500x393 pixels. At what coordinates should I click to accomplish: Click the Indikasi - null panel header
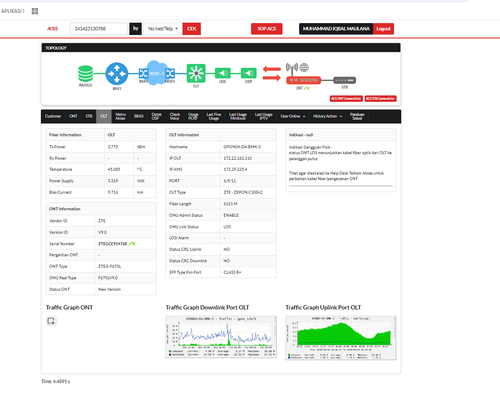click(341, 135)
